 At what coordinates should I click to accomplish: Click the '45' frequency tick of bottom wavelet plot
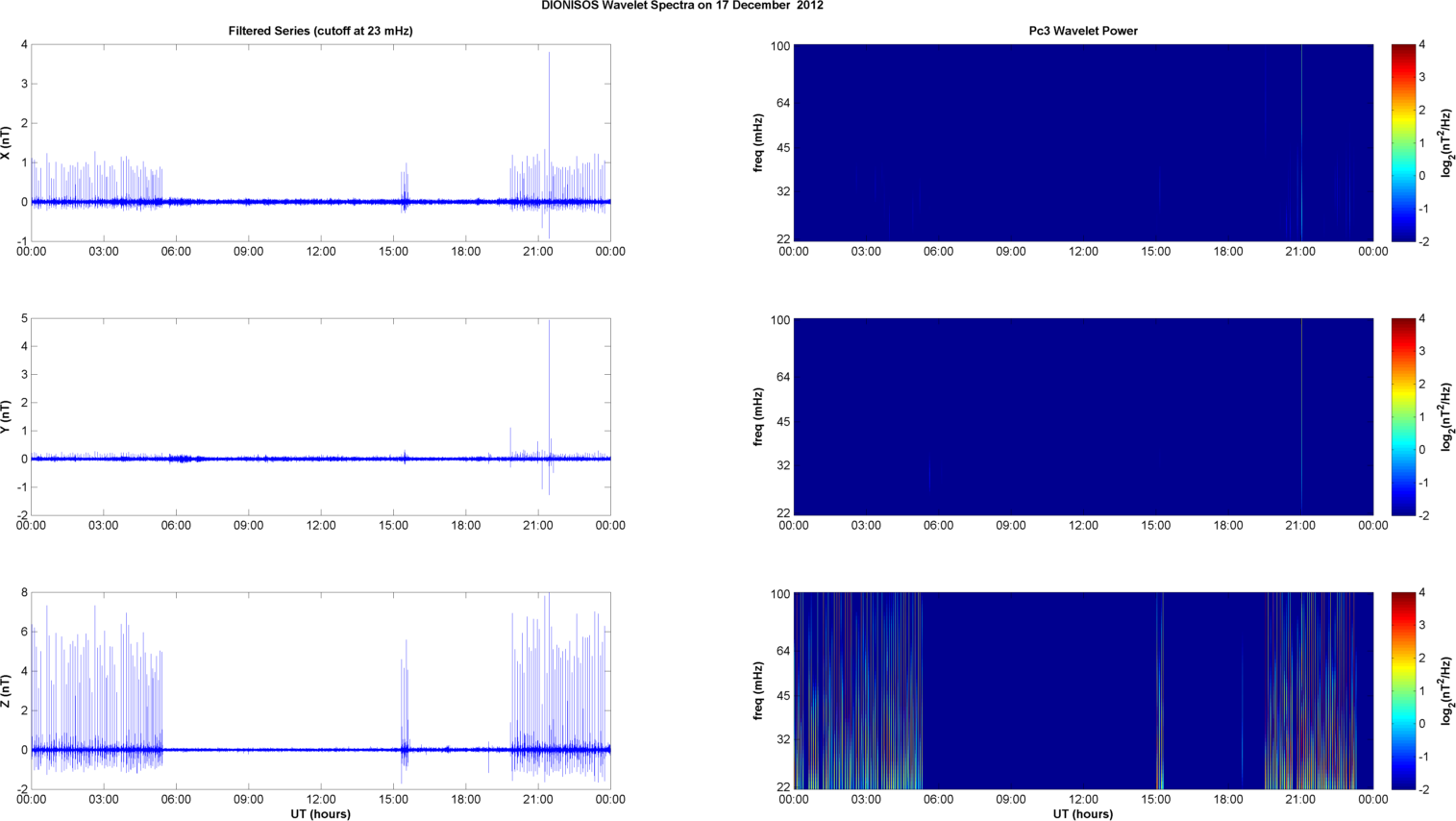[783, 696]
